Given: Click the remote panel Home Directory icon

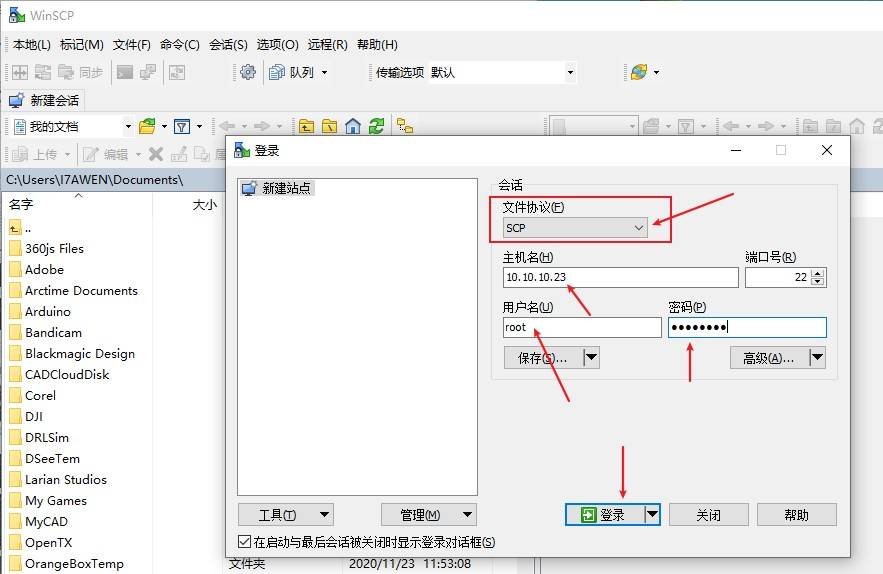Looking at the screenshot, I should (857, 126).
